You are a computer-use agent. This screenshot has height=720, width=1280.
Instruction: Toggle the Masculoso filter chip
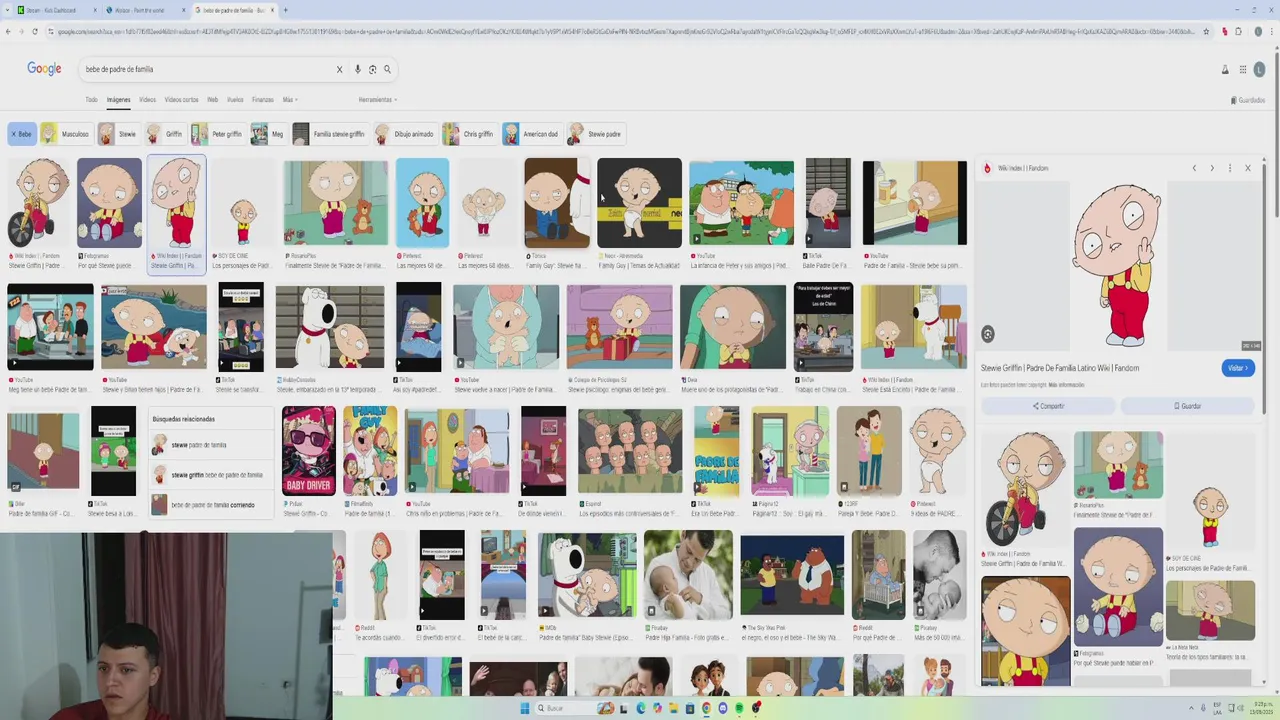click(65, 134)
